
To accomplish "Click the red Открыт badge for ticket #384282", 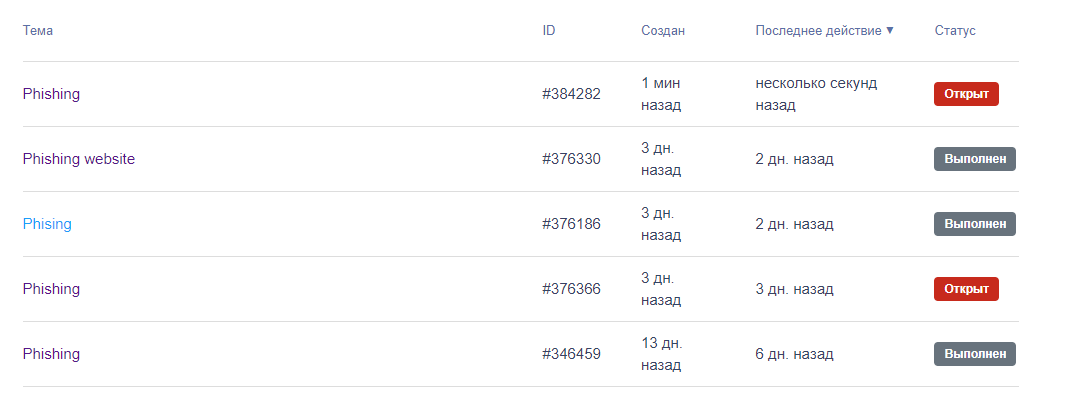I will click(966, 94).
